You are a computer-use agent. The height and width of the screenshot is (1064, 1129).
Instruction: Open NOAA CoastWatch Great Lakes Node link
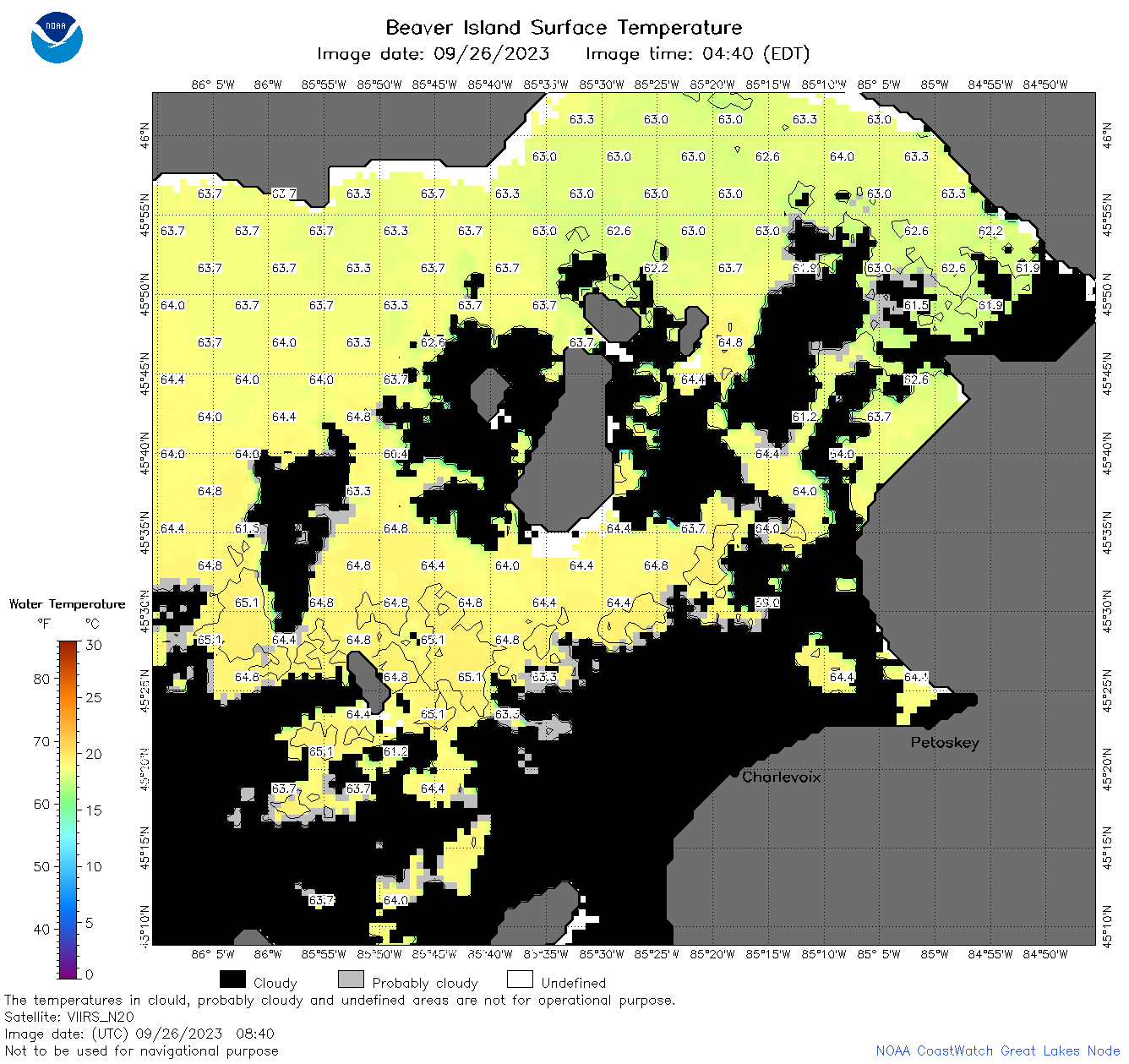(997, 1050)
